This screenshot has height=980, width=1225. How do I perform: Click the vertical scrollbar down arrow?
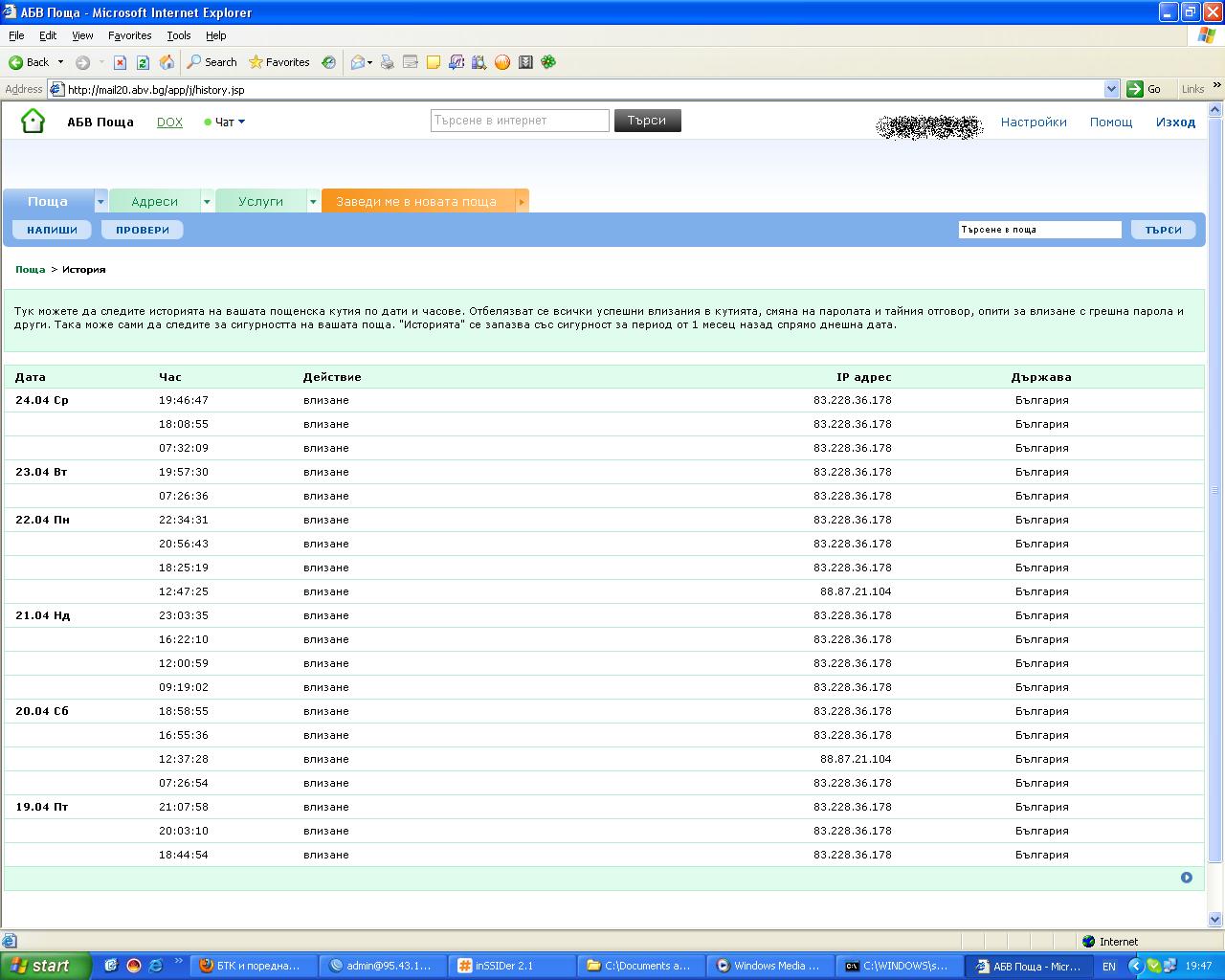1216,920
